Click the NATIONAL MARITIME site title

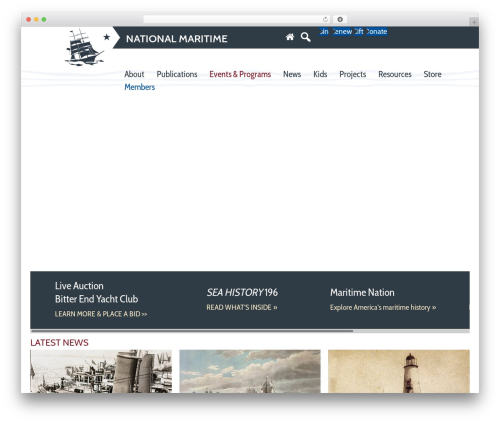(x=177, y=39)
